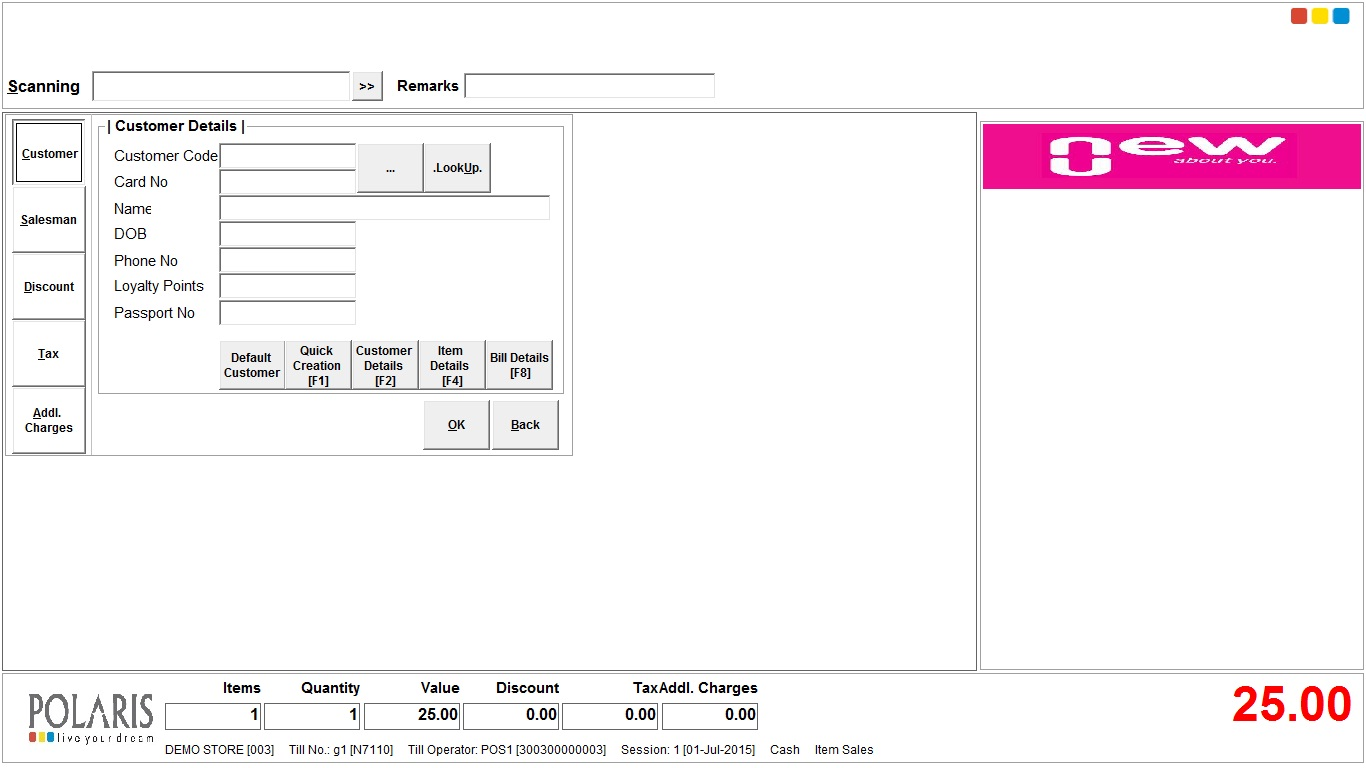Confirm with the OK button
Image resolution: width=1366 pixels, height=768 pixels.
456,425
